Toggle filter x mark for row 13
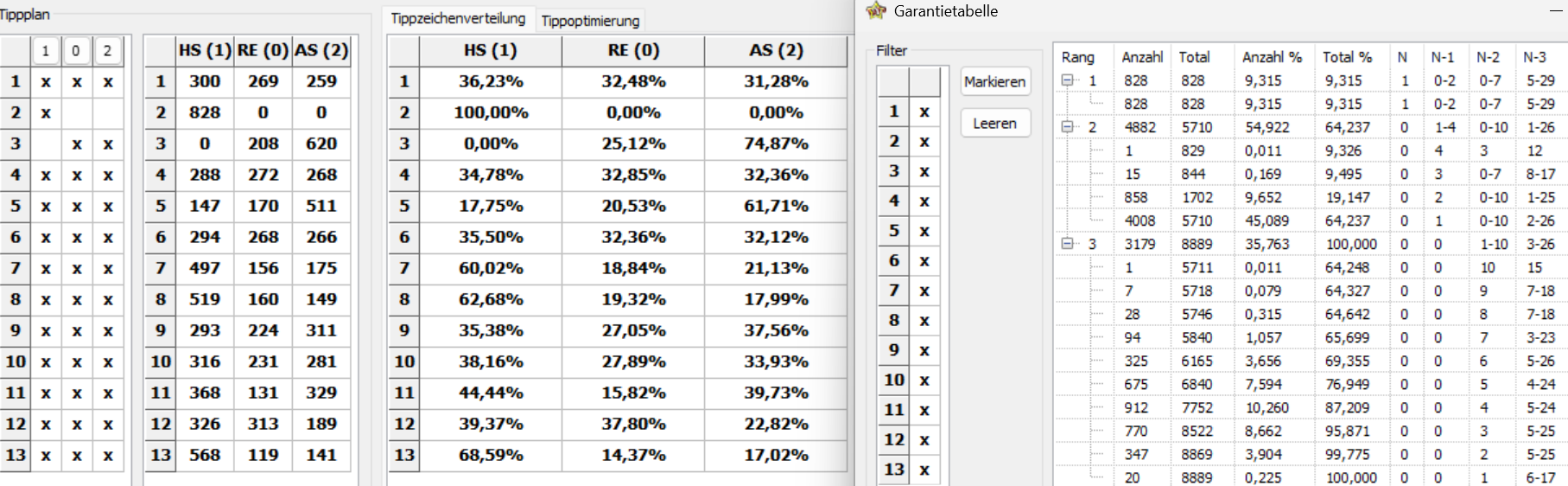 pyautogui.click(x=924, y=470)
